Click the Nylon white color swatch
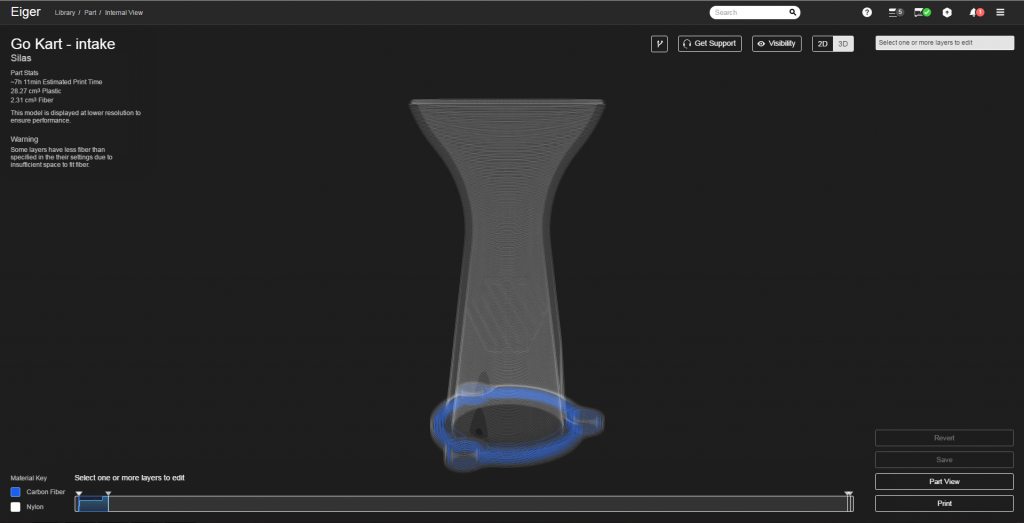Viewport: 1024px width, 523px height. pyautogui.click(x=15, y=507)
